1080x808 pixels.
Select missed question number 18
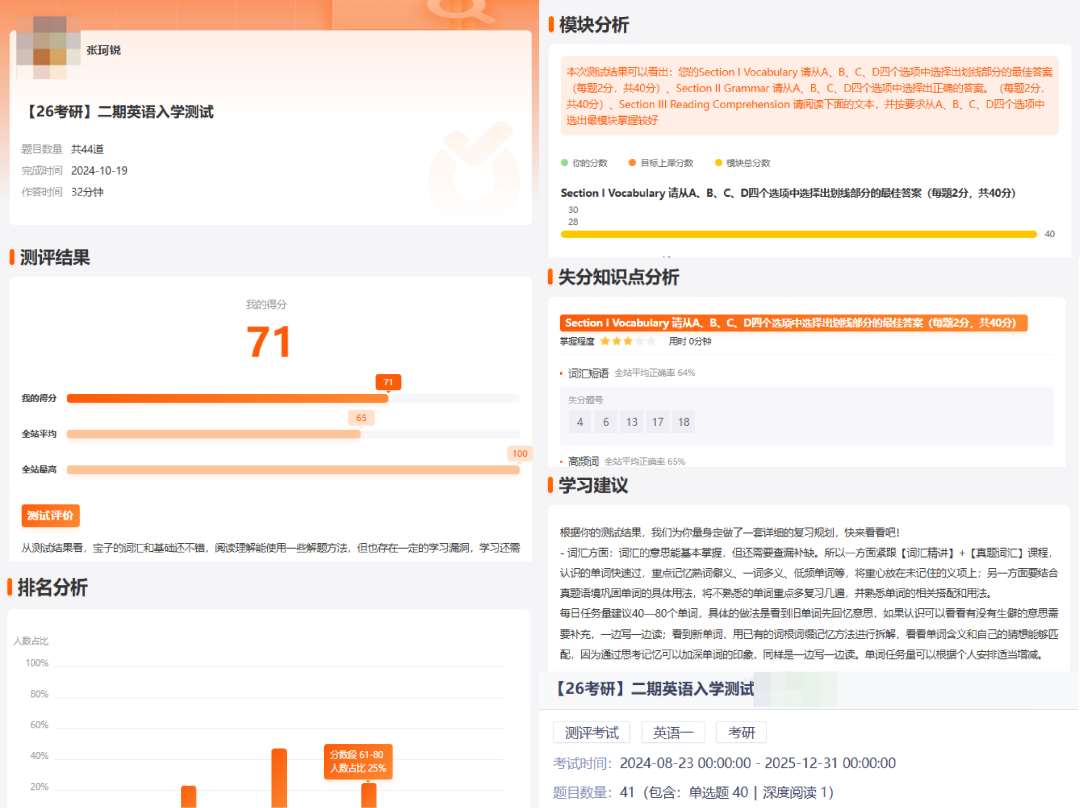[684, 422]
